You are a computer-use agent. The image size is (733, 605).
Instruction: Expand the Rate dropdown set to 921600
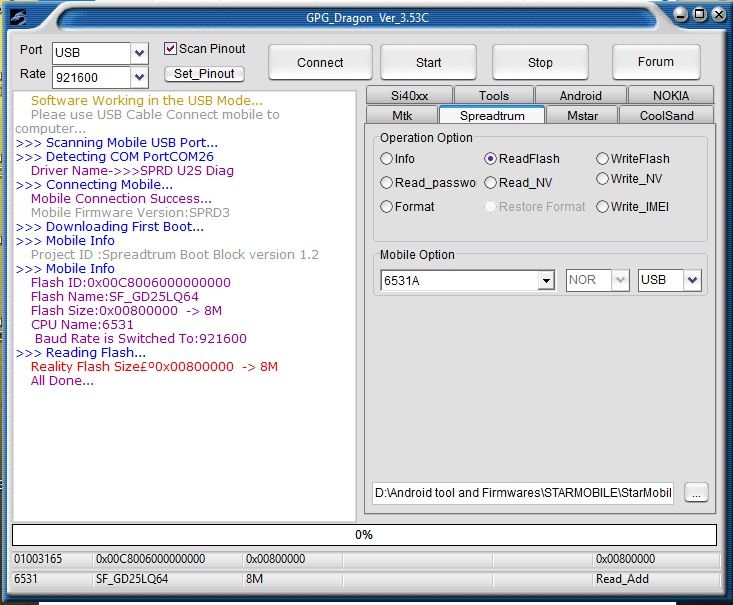click(140, 77)
